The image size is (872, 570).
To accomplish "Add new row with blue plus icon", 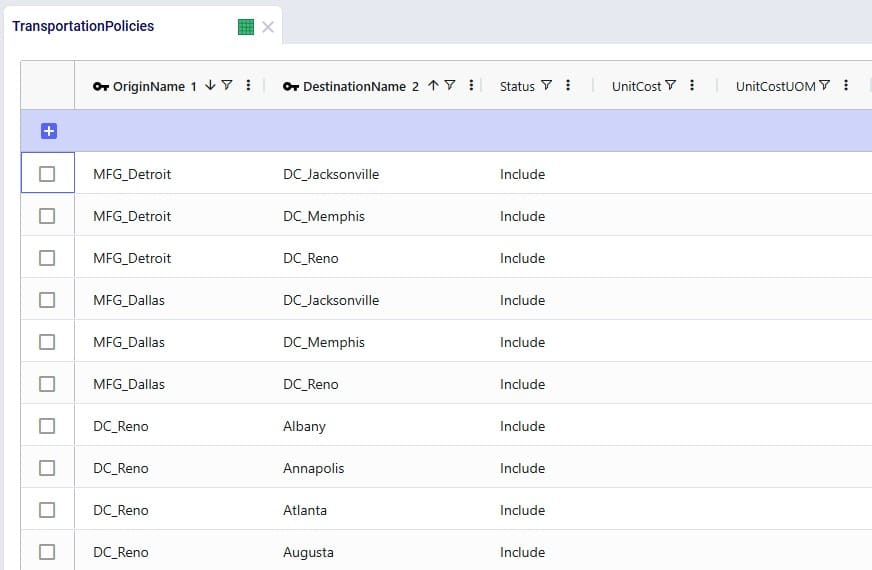I will (49, 131).
